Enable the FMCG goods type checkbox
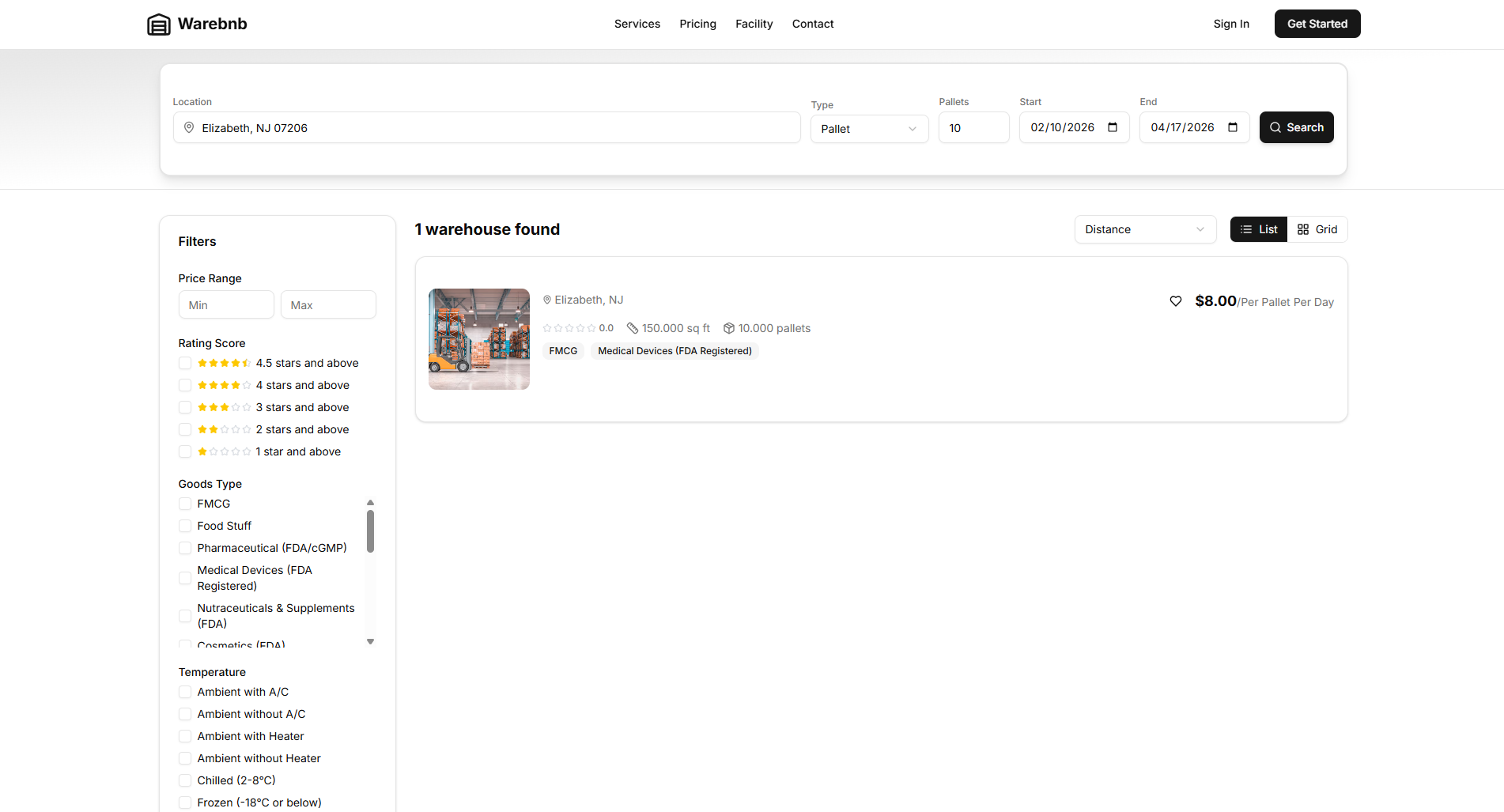The width and height of the screenshot is (1504, 812). pyautogui.click(x=184, y=504)
